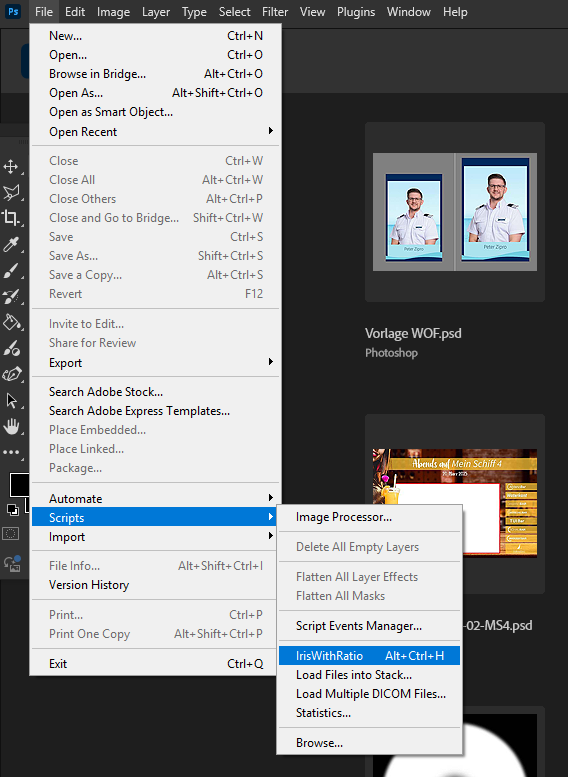Select the Paint Bucket tool

11,322
